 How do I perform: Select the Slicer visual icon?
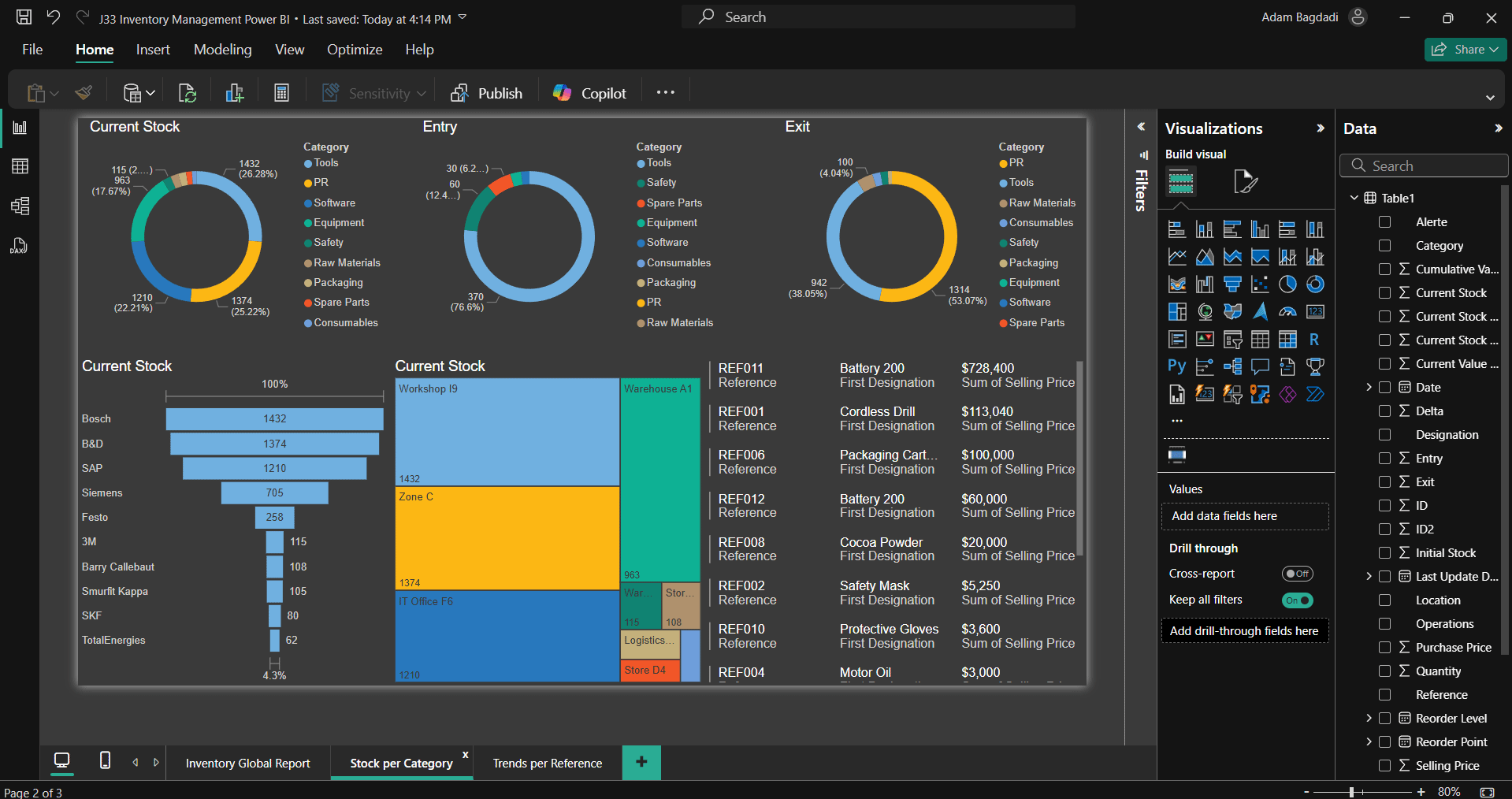[x=1232, y=339]
